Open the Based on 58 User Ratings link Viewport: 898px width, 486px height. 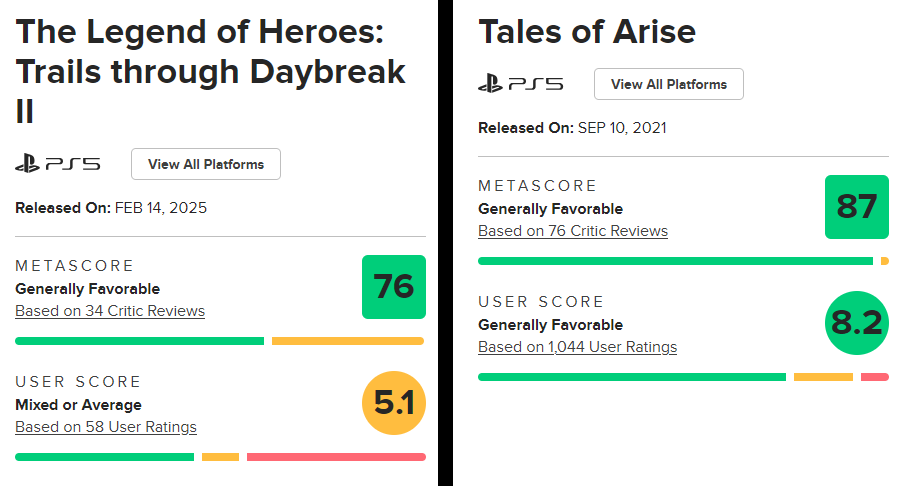pyautogui.click(x=106, y=427)
